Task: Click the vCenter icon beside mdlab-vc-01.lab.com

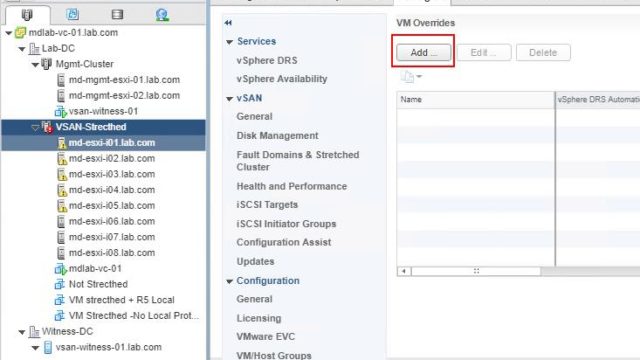Action: 20,33
